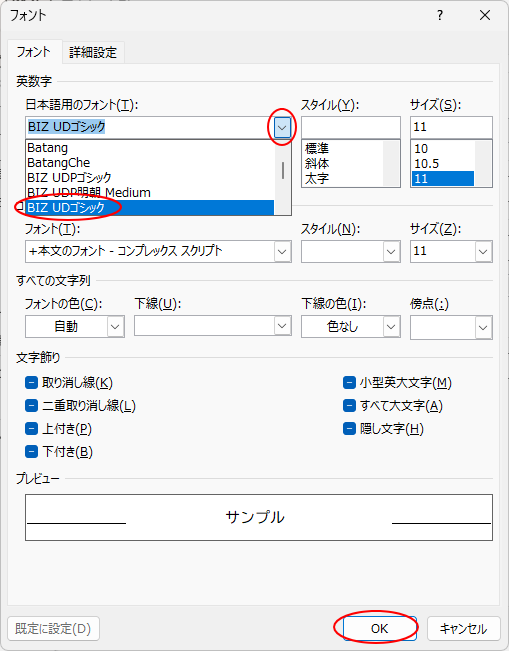Select size 10 in the list

(x=443, y=148)
